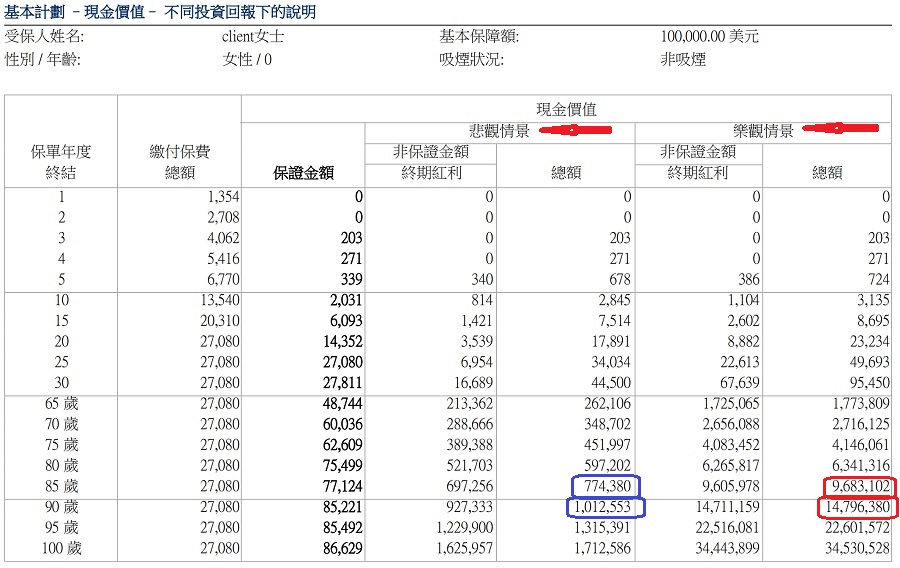The image size is (900, 568).
Task: Select the insured name client女士
Action: (x=253, y=37)
